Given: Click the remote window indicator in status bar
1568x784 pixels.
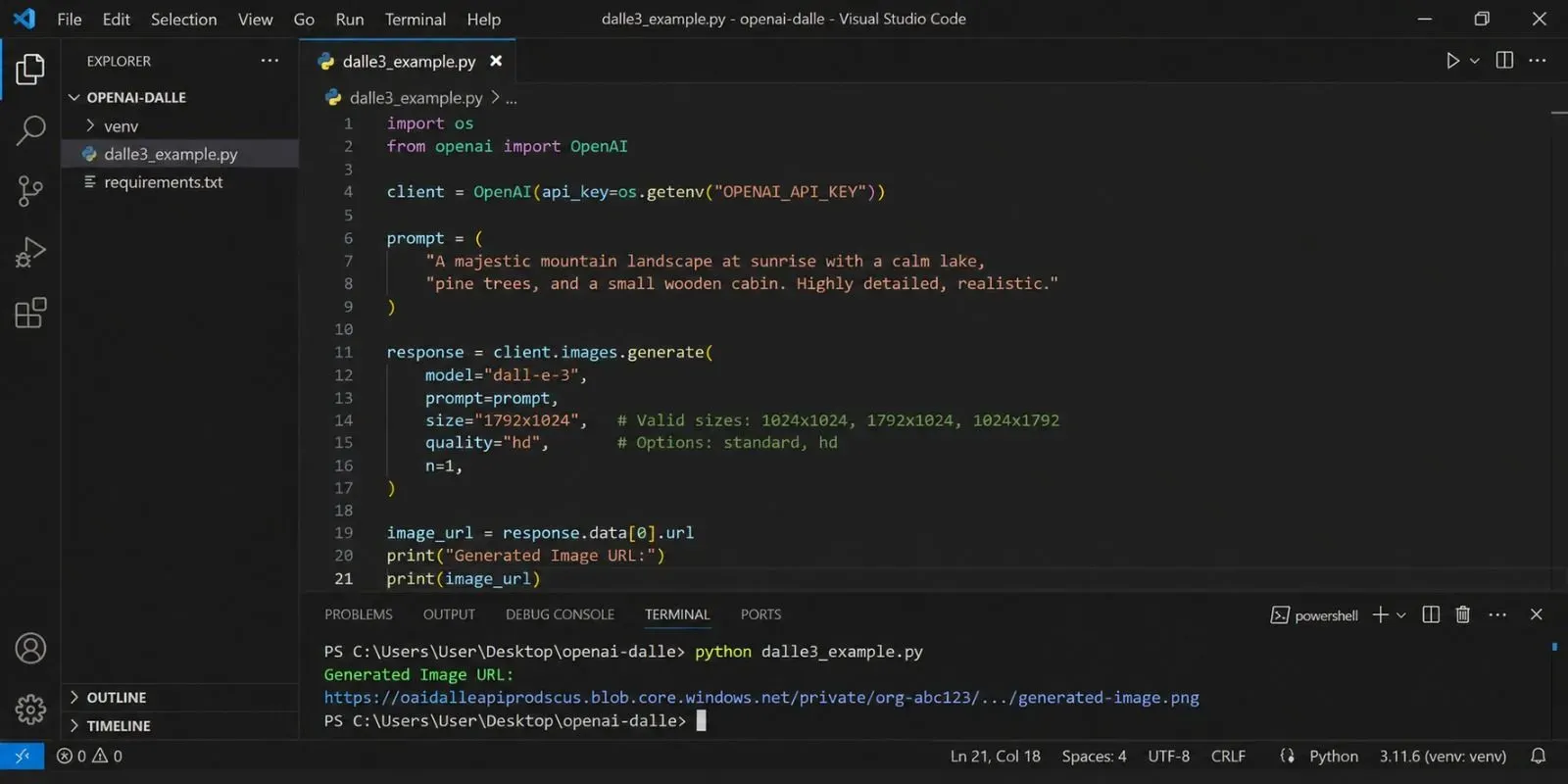Looking at the screenshot, I should click(22, 756).
